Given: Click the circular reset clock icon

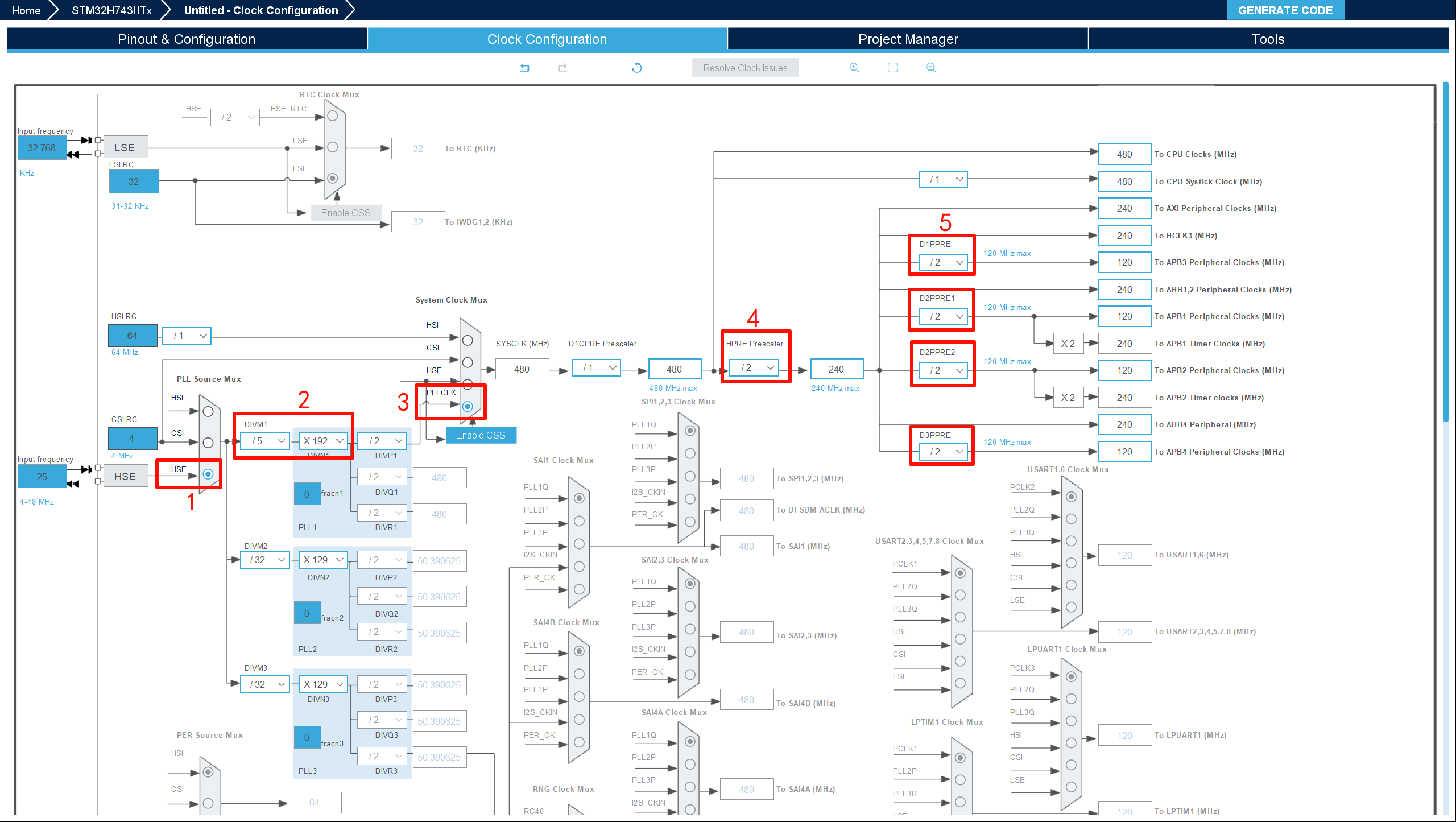Looking at the screenshot, I should (x=637, y=68).
